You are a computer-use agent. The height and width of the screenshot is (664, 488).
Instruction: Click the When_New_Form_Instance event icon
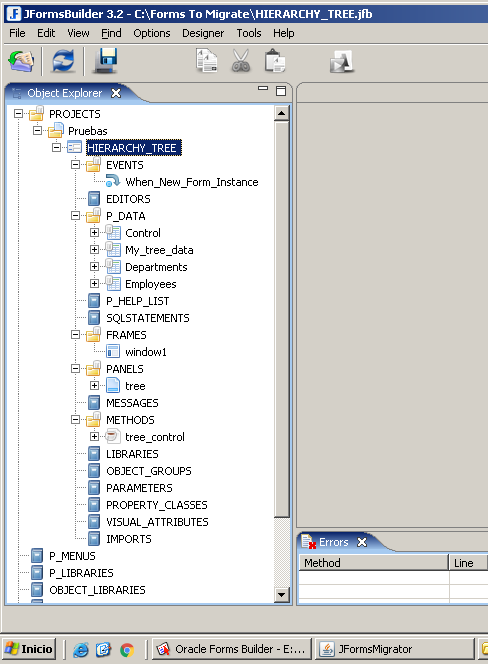pyautogui.click(x=113, y=181)
